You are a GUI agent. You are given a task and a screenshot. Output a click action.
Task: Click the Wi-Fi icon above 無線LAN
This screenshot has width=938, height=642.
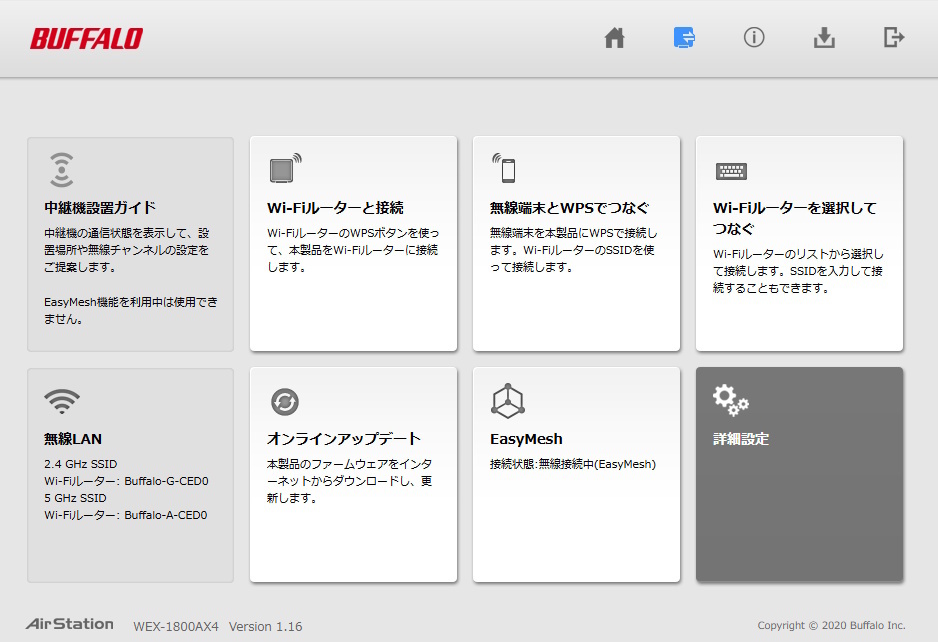pos(62,401)
